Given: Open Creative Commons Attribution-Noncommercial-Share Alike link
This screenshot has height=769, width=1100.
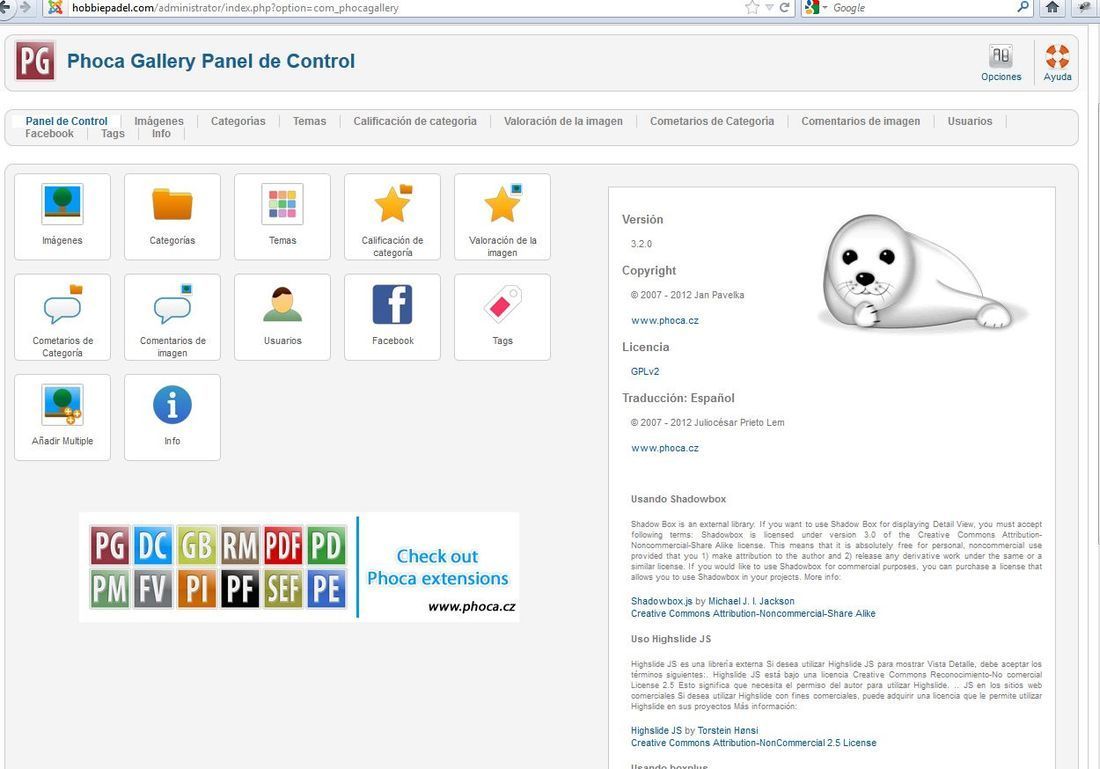Looking at the screenshot, I should click(753, 613).
